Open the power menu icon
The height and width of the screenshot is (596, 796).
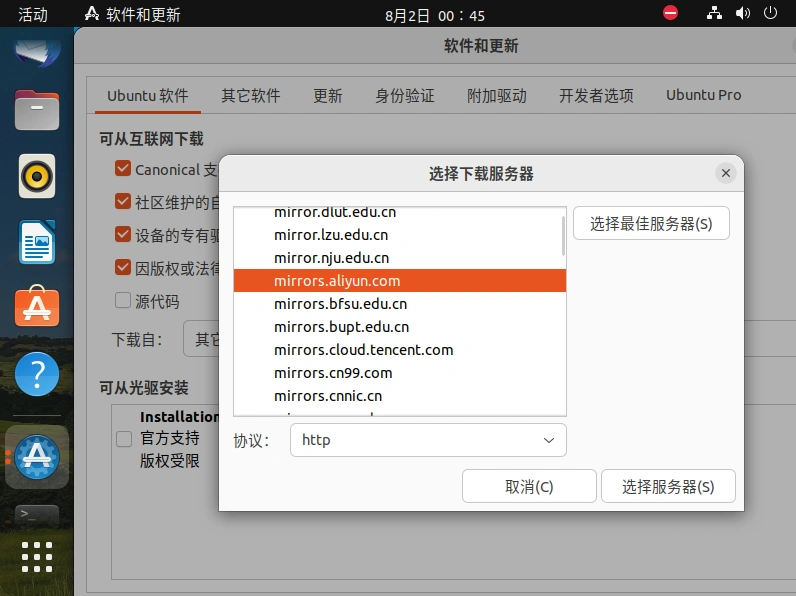[x=770, y=13]
